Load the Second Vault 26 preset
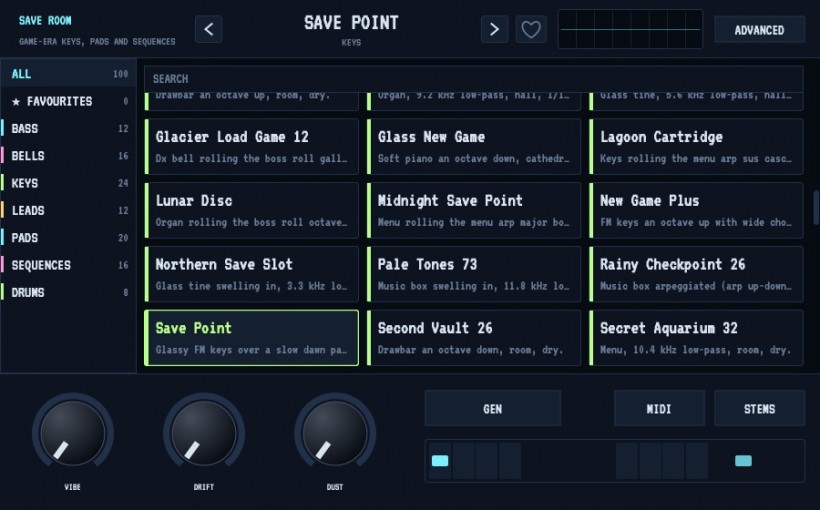This screenshot has width=820, height=510. (x=474, y=338)
